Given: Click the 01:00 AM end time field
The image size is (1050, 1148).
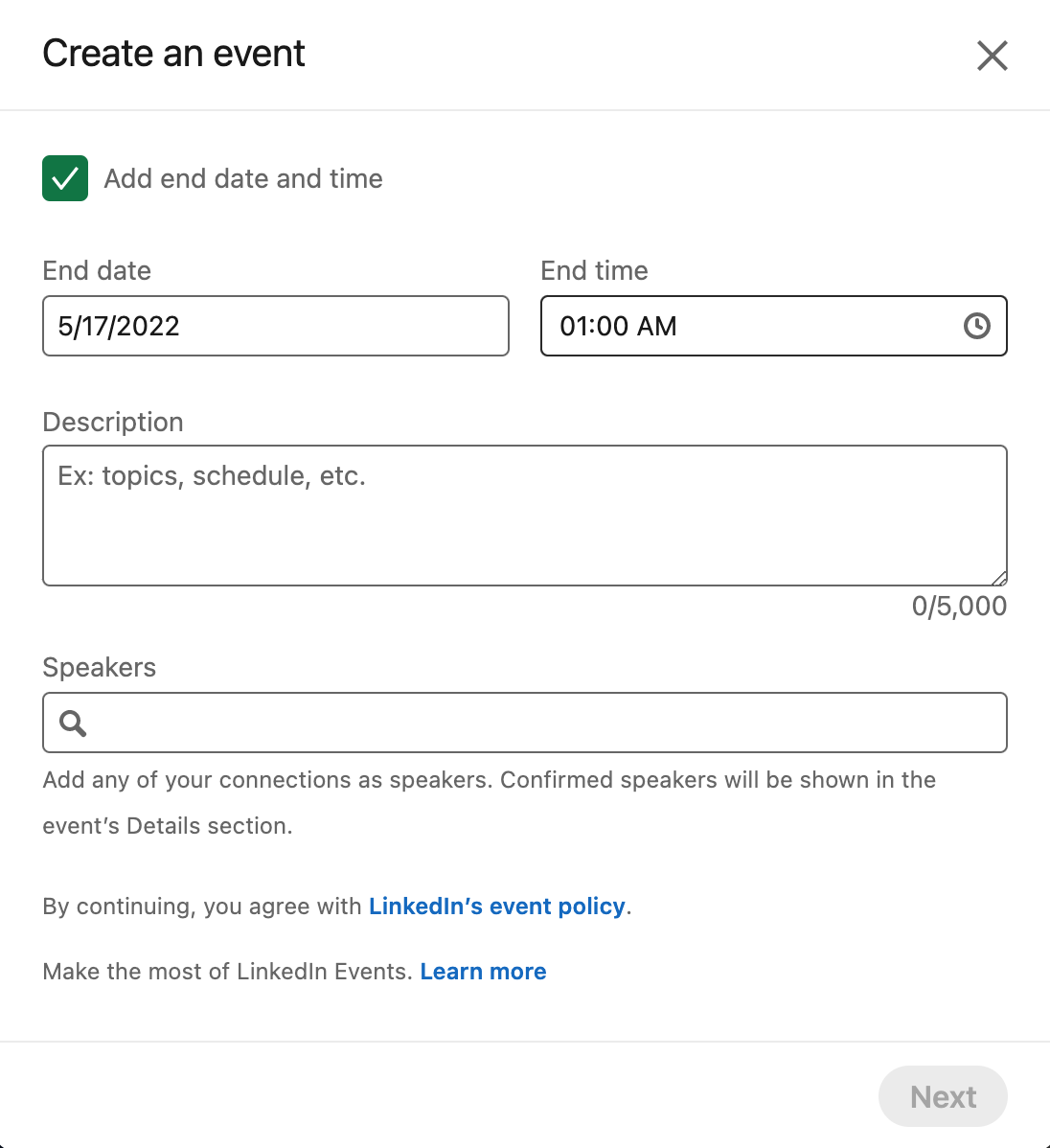Looking at the screenshot, I should point(747,326).
